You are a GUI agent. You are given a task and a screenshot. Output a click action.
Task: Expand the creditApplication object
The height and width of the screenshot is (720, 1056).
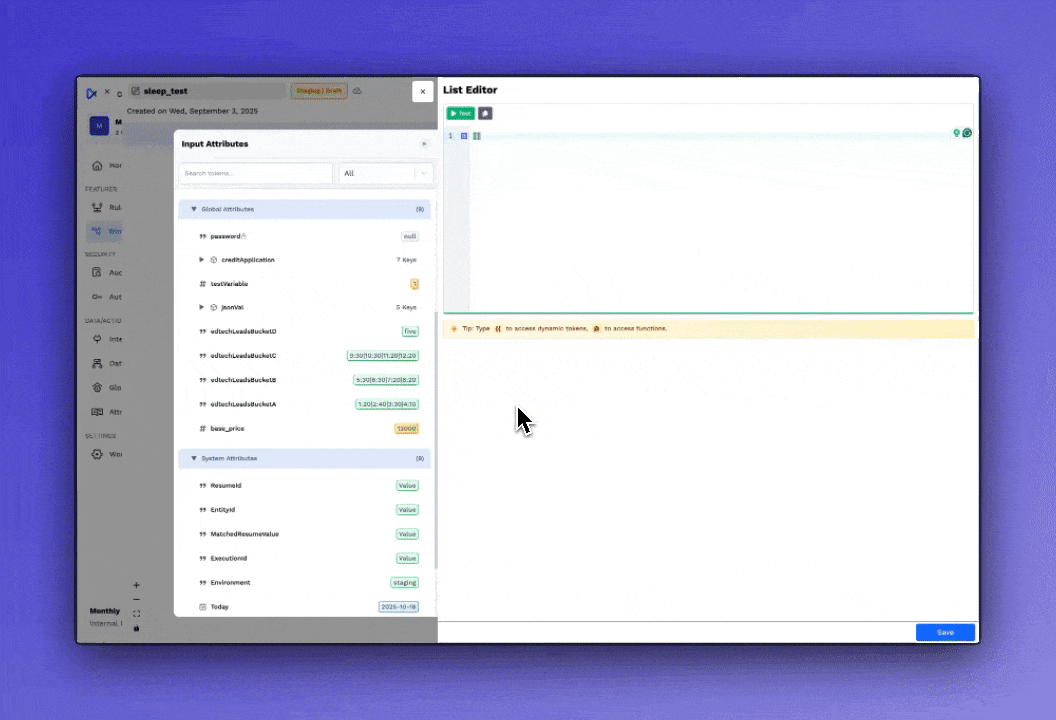(x=202, y=260)
